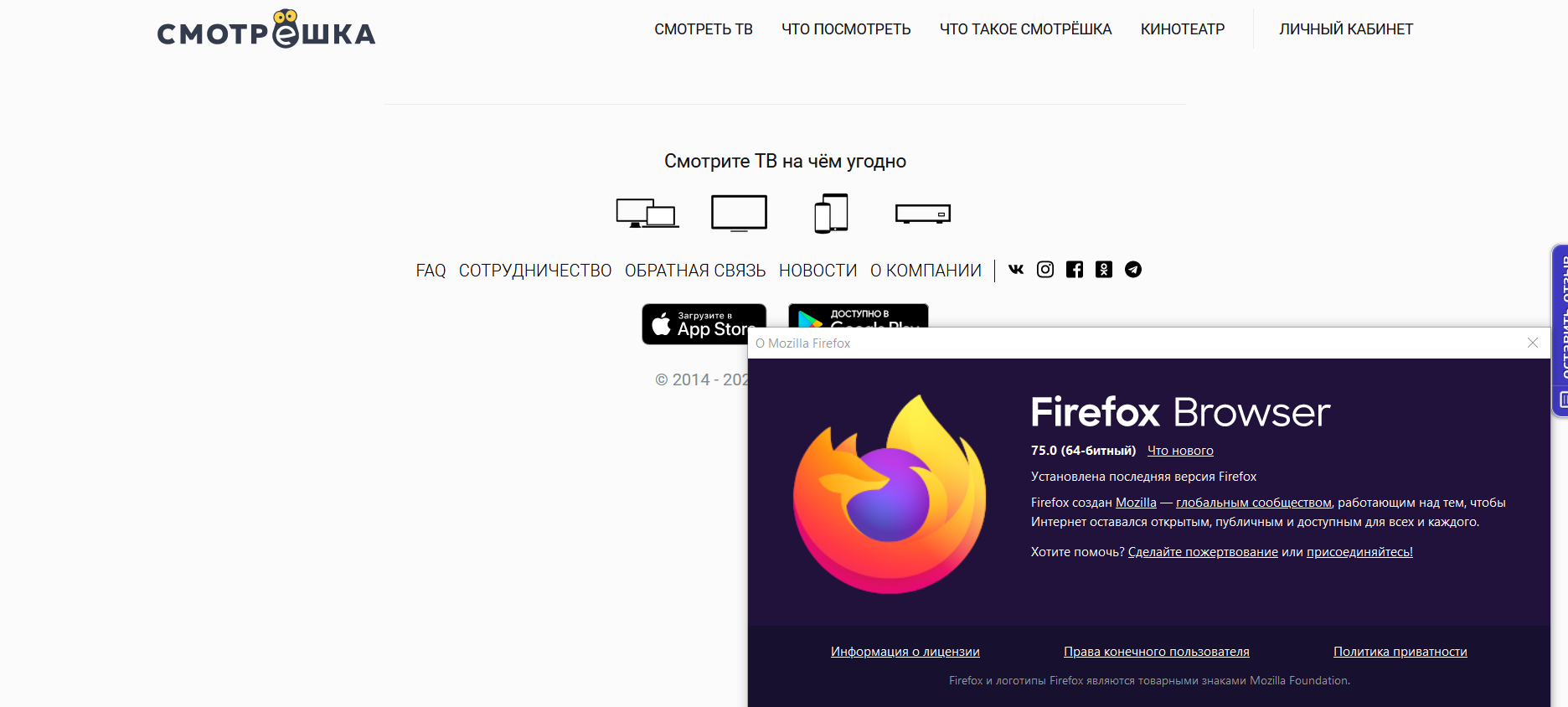Open the КИНОТЕАТР section
Screen dimensions: 1568x707
pyautogui.click(x=1183, y=29)
